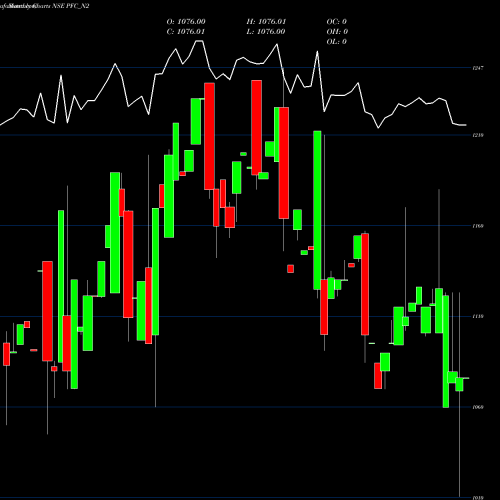500x500 pixels.
Task: Click the 'C: 1076.01' close price readout
Action: [x=186, y=32]
